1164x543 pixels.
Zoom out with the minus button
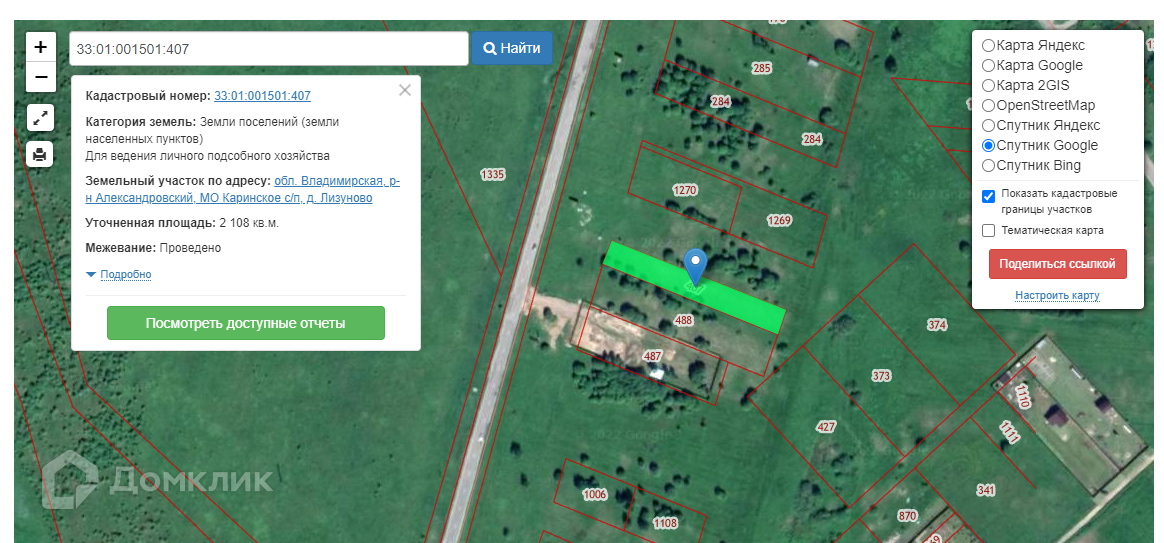[x=41, y=77]
